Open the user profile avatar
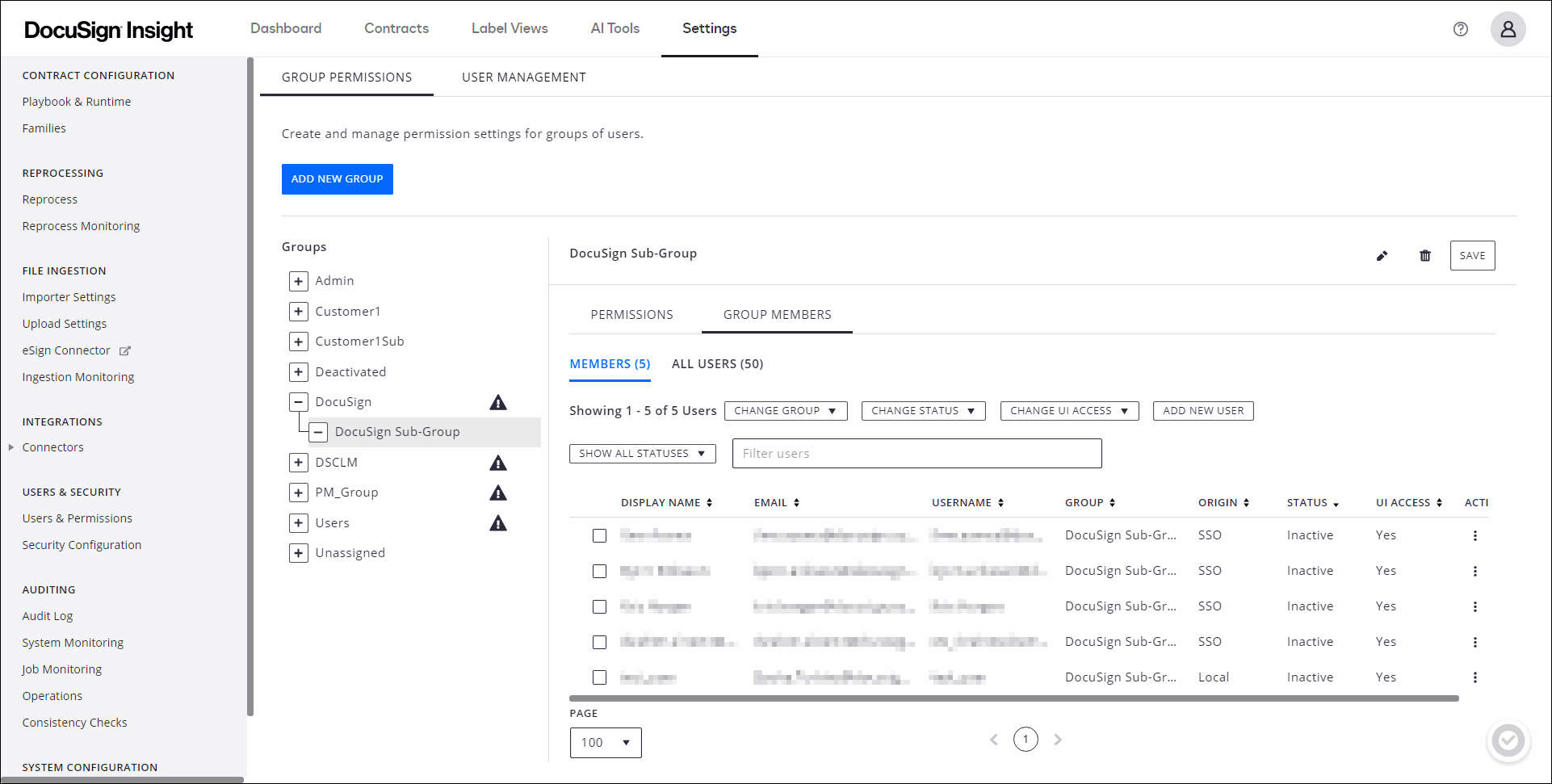 pyautogui.click(x=1508, y=29)
